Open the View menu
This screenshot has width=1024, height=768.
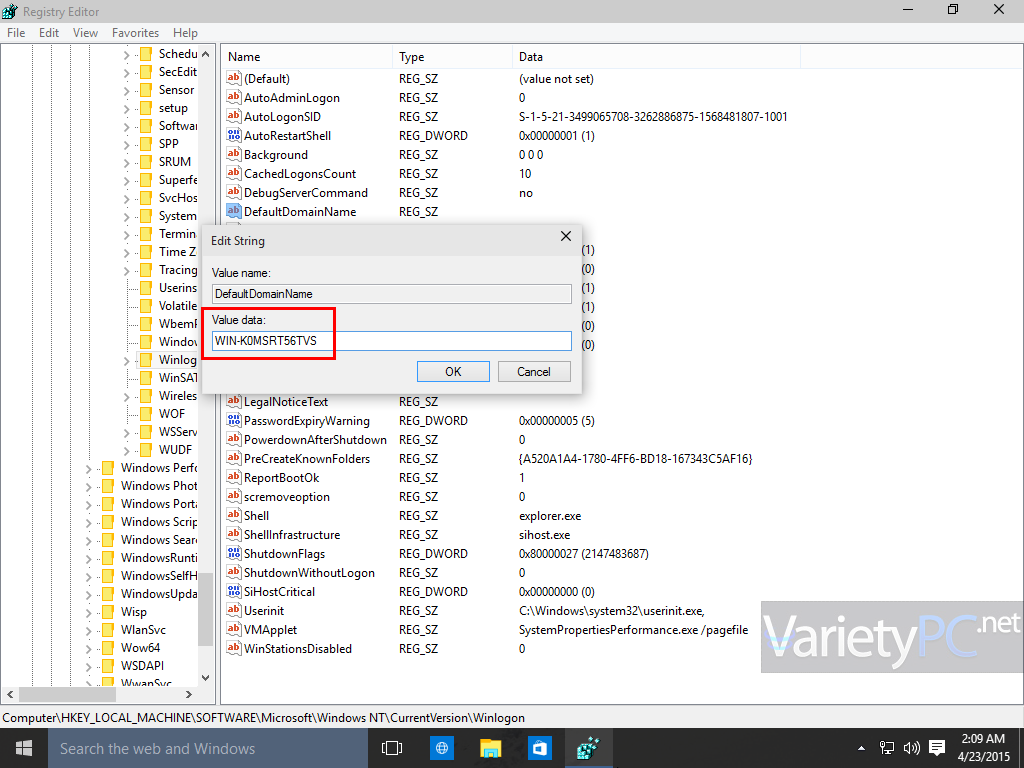coord(85,32)
